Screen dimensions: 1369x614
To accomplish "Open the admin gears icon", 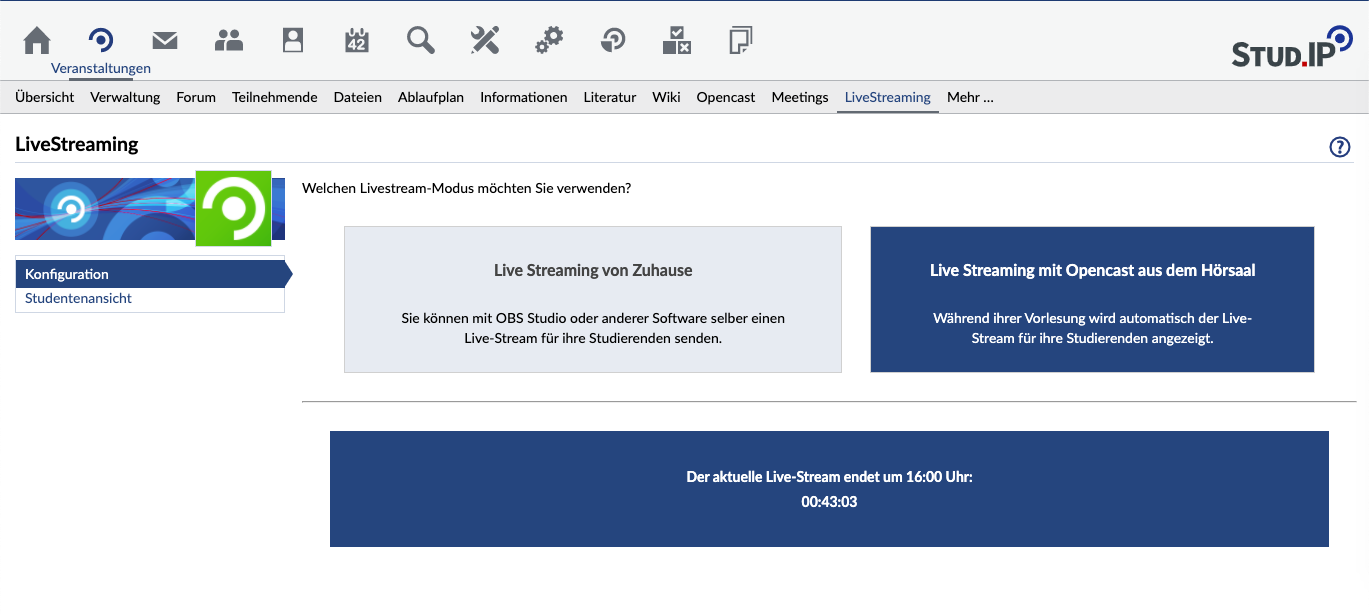I will [x=549, y=40].
